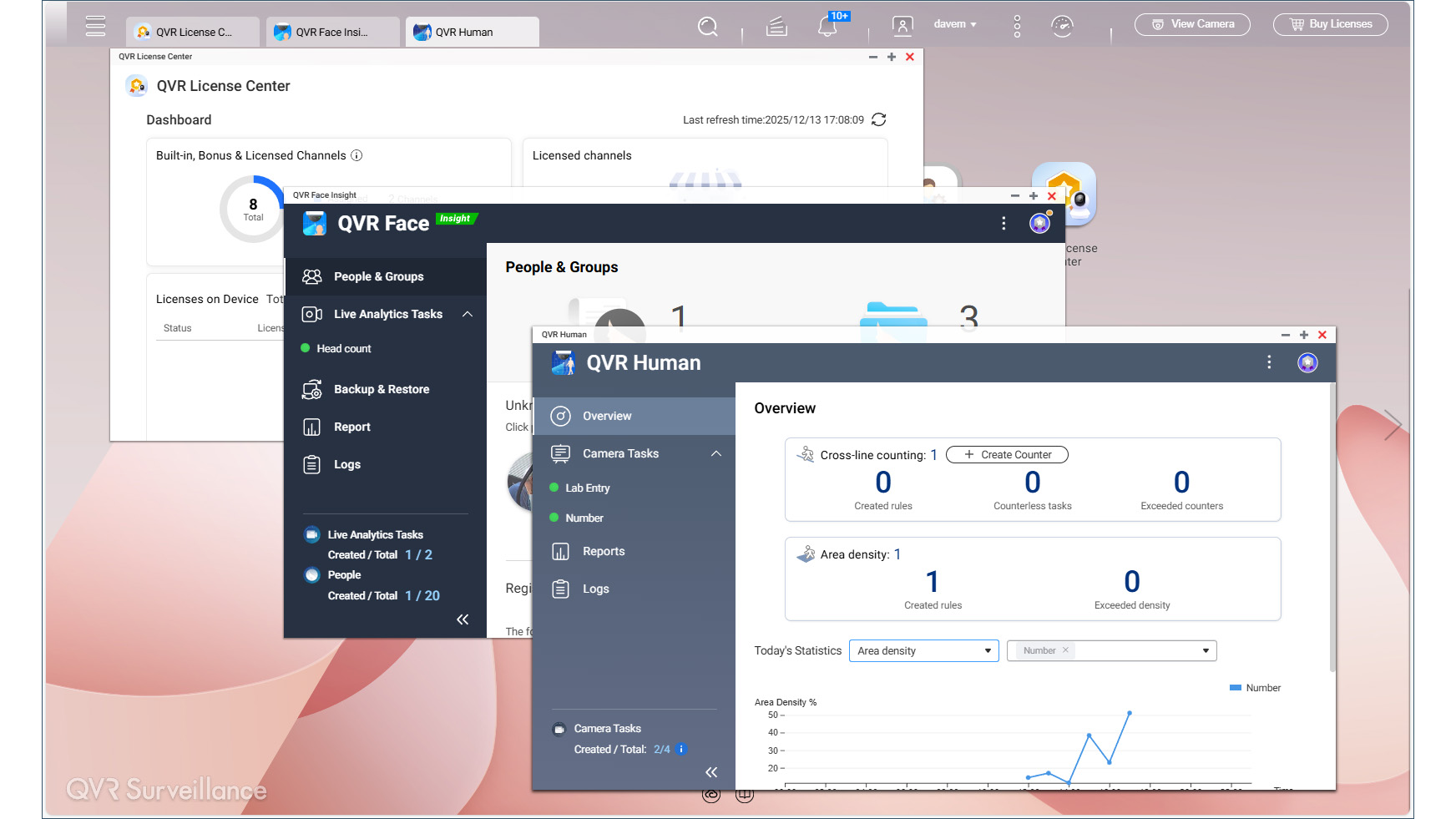Viewport: 1456px width, 819px height.
Task: Collapse the Camera Tasks section
Action: point(715,453)
